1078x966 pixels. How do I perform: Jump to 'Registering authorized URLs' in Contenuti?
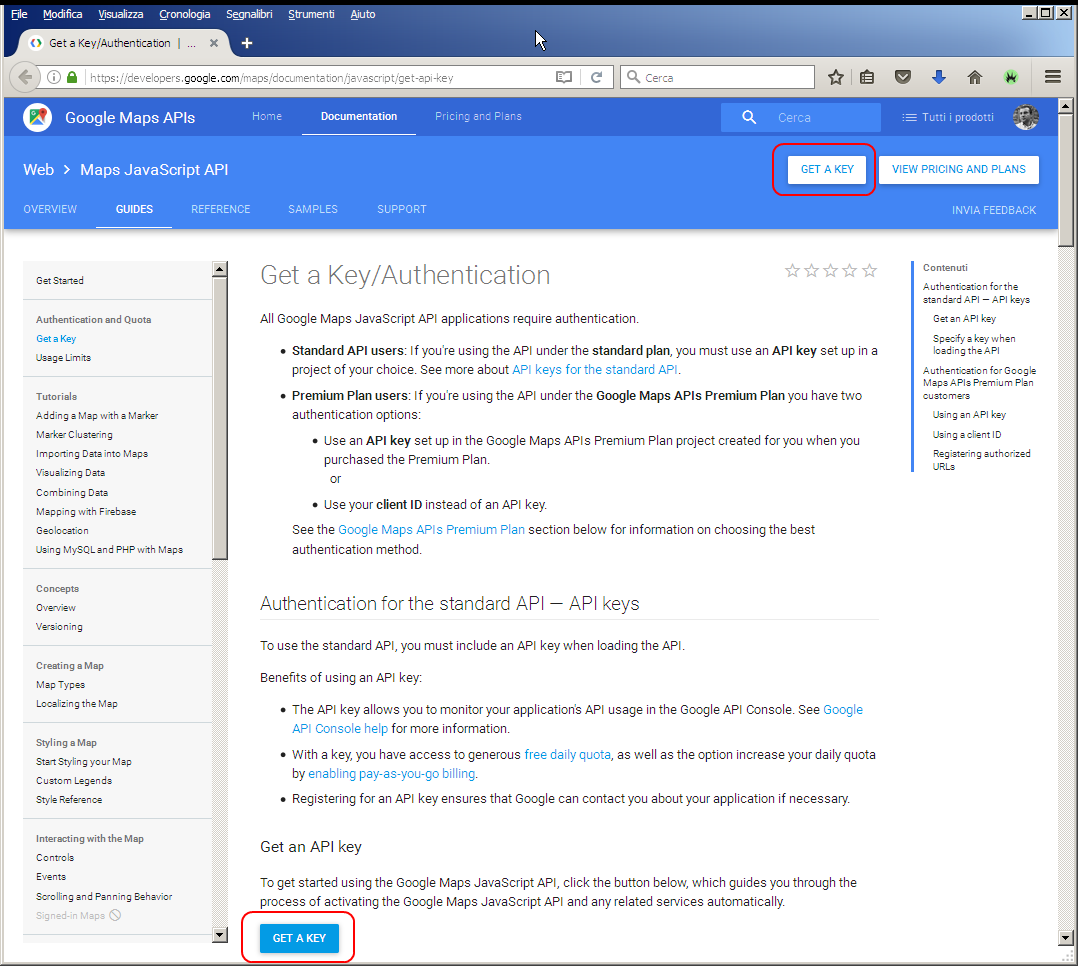(981, 460)
